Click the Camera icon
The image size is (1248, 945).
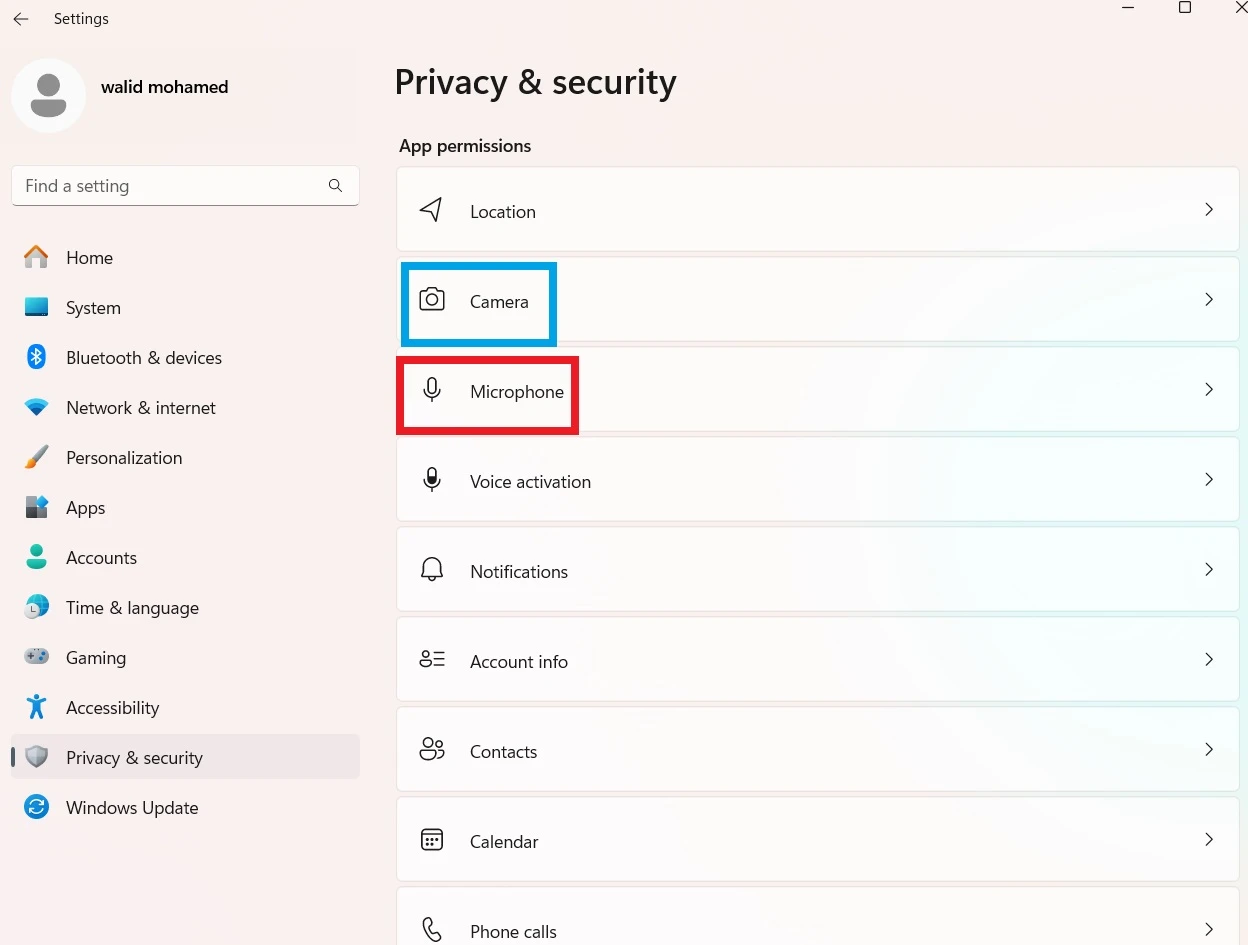pos(432,300)
